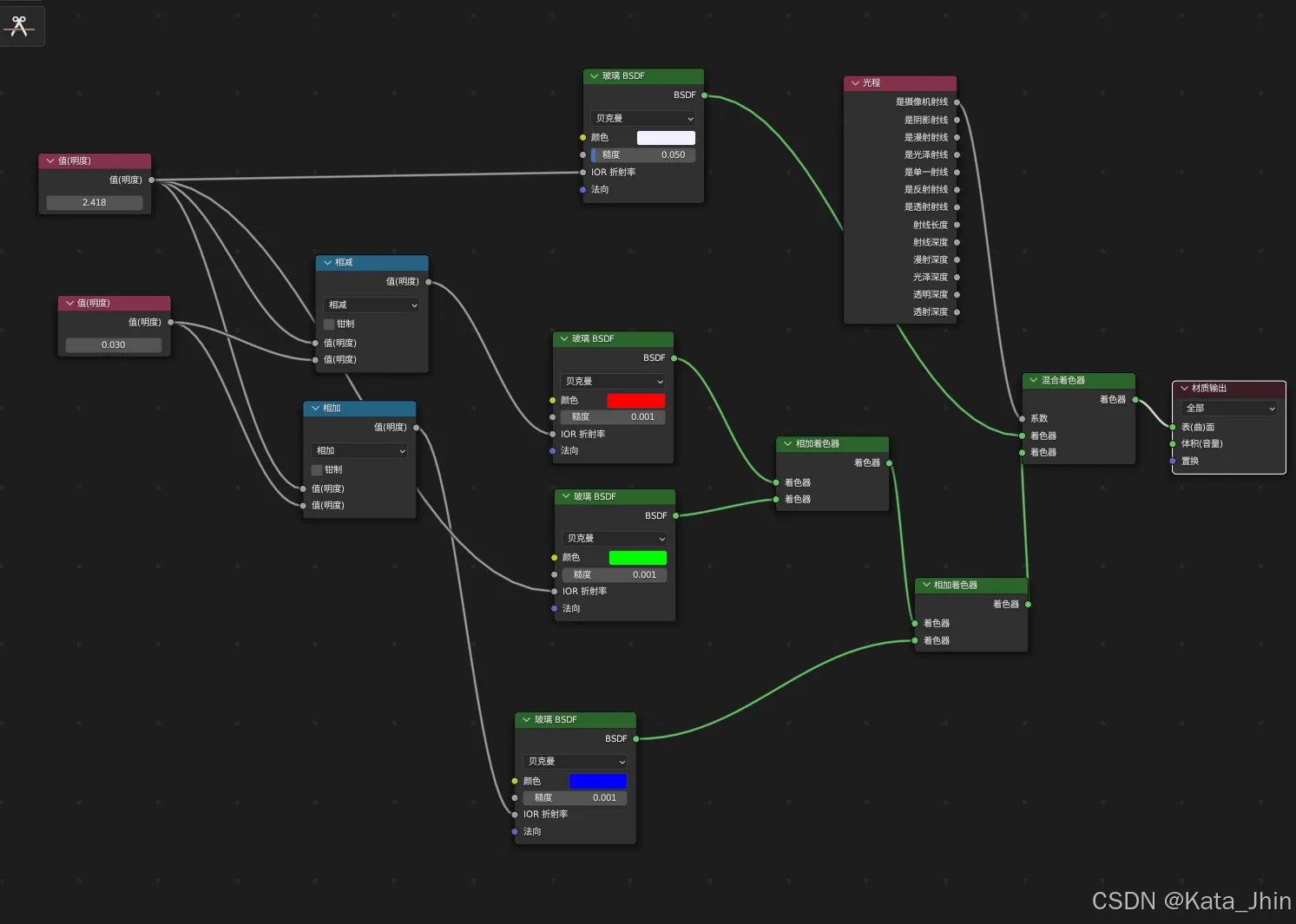1296x924 pixels.
Task: Open the 相减 operation dropdown
Action: [372, 305]
